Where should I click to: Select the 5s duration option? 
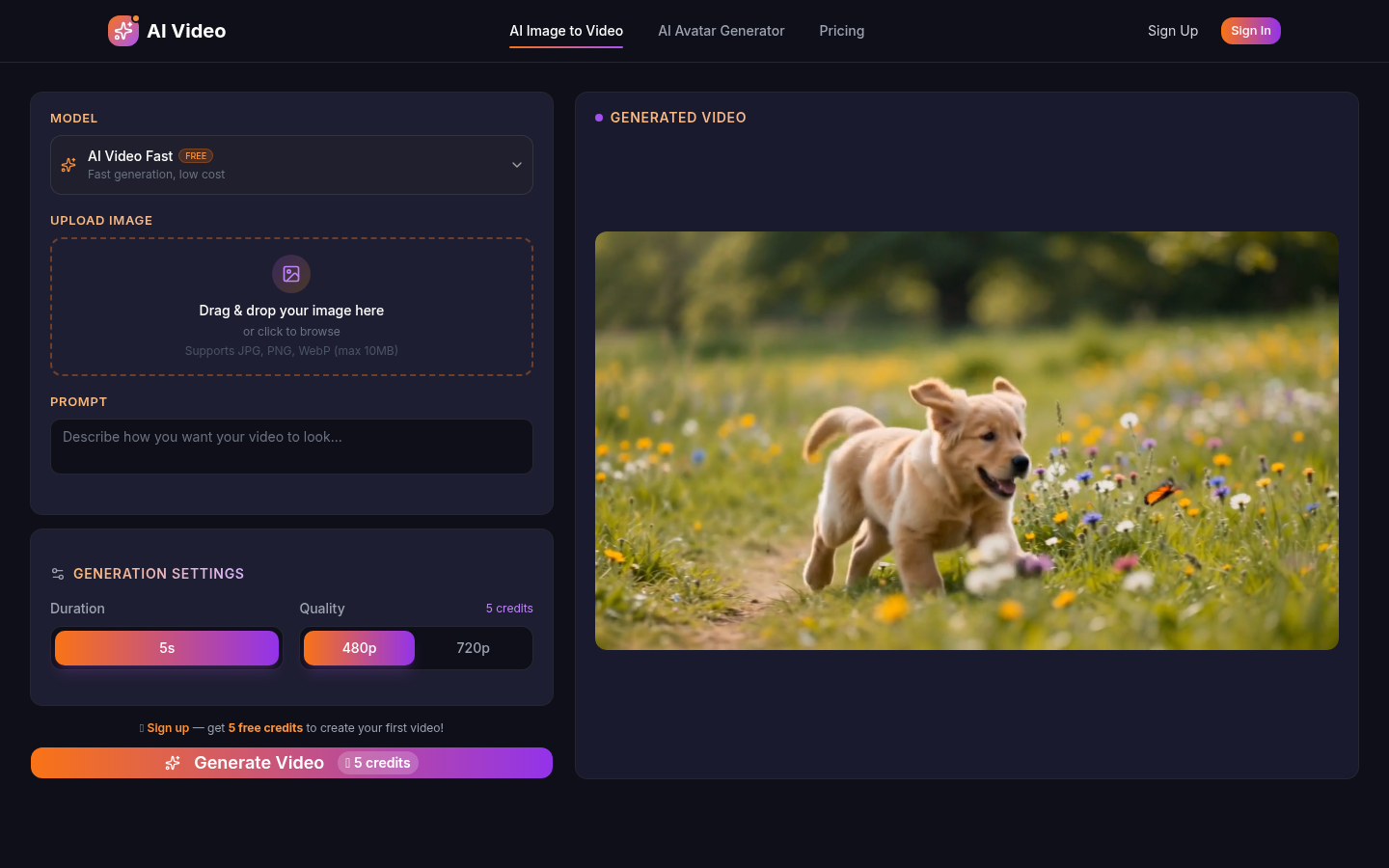tap(167, 648)
